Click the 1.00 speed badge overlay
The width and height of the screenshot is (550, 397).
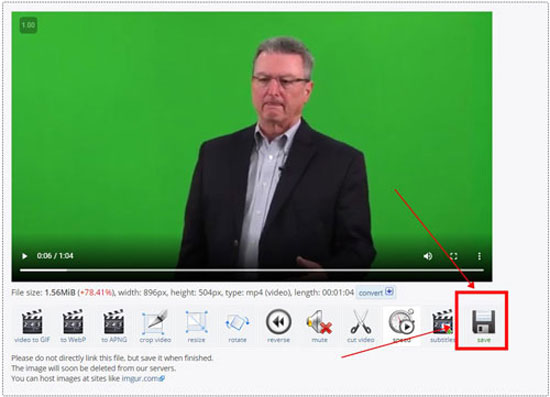pyautogui.click(x=28, y=25)
